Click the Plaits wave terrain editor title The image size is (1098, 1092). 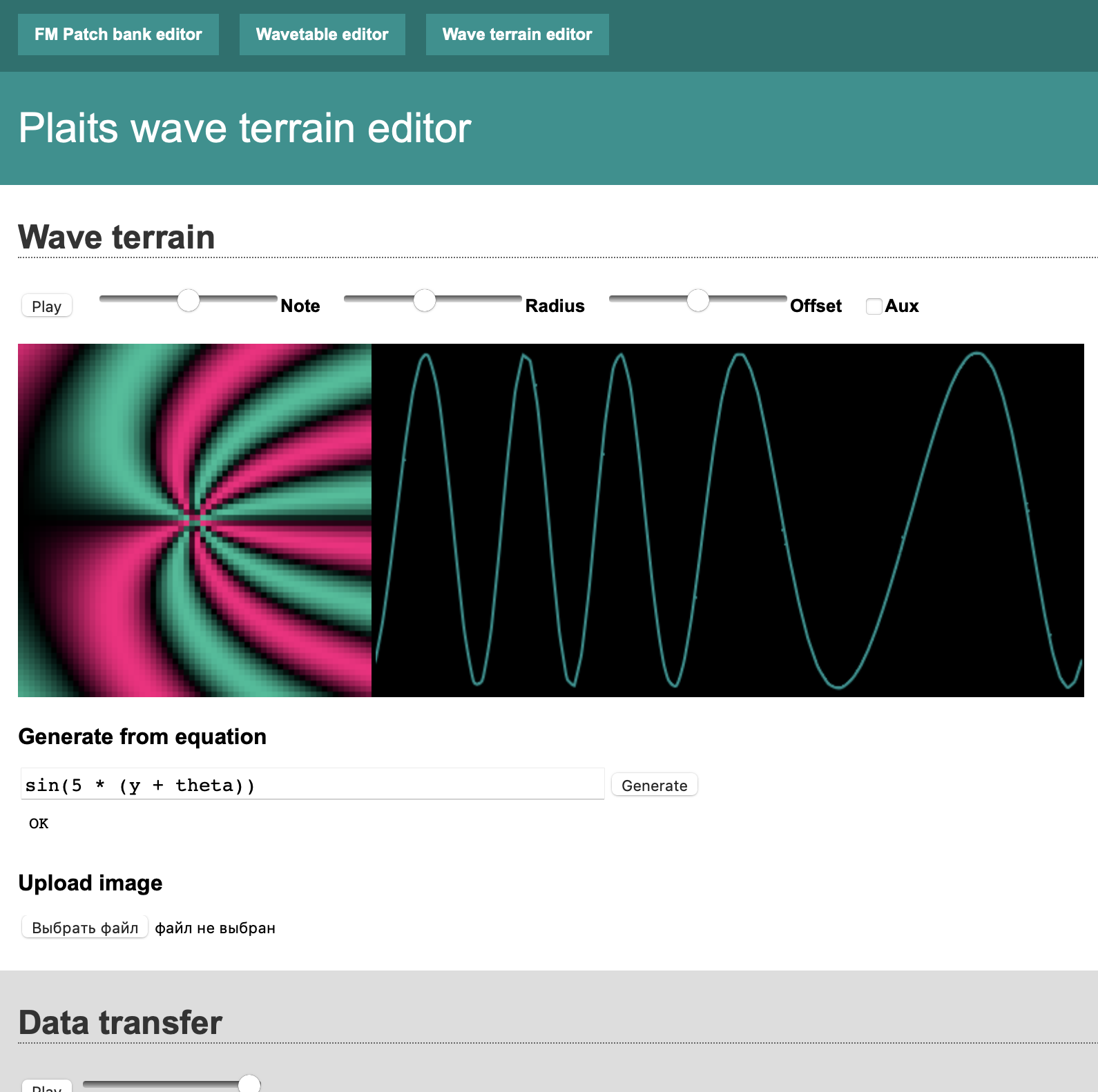(245, 128)
